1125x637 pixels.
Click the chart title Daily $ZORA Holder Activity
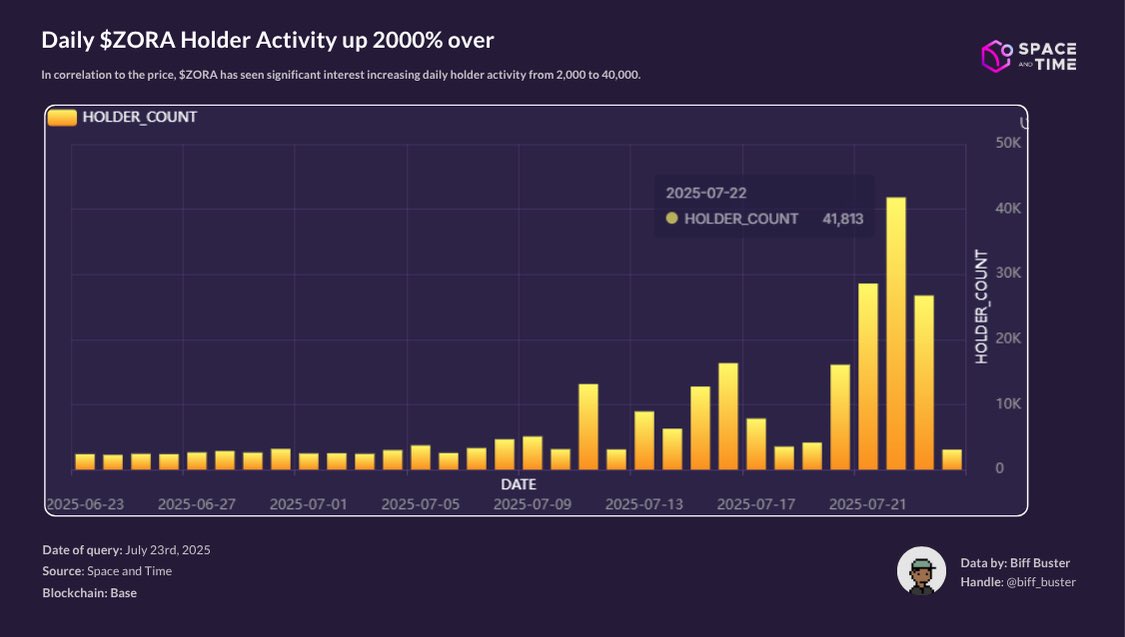[x=268, y=40]
